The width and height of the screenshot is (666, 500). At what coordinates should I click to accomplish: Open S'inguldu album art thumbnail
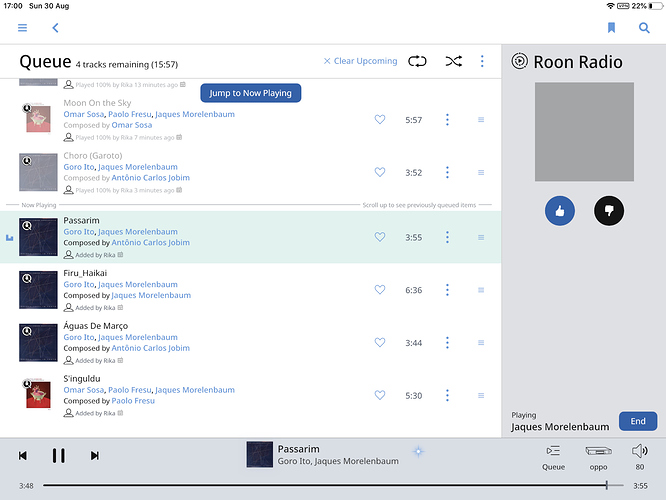pos(38,393)
